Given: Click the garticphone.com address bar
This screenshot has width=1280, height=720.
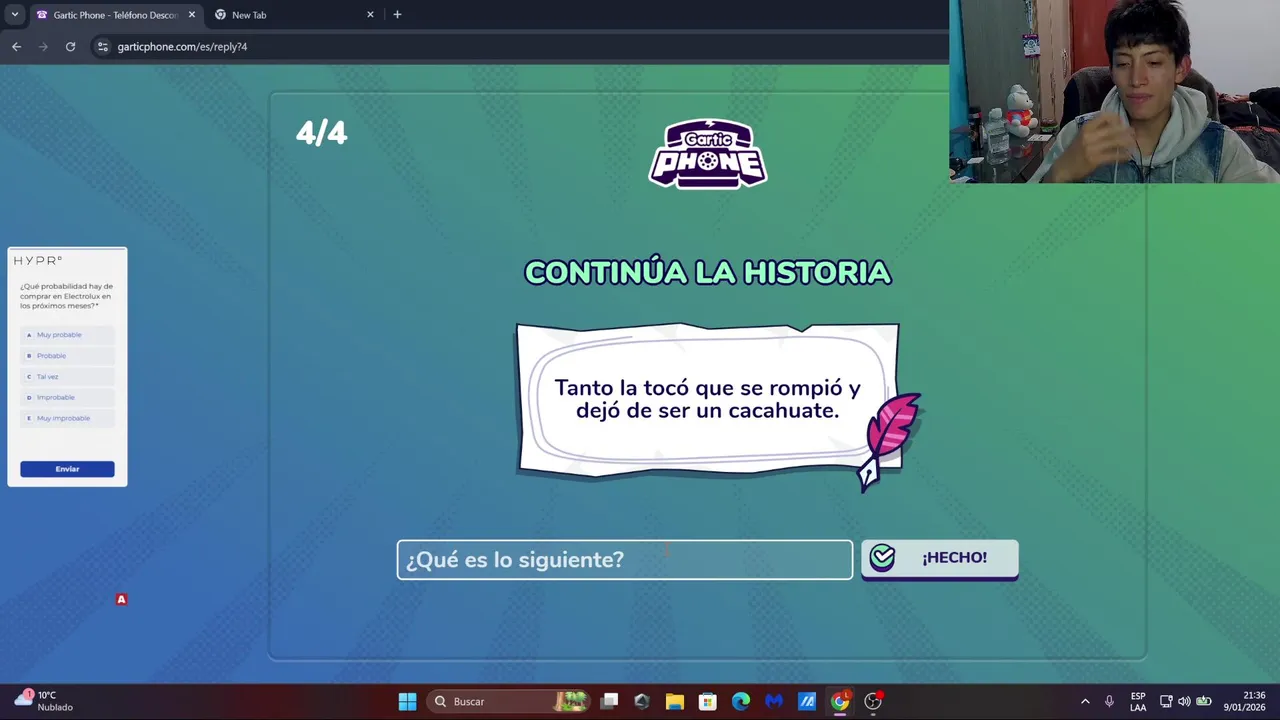Looking at the screenshot, I should (x=520, y=46).
